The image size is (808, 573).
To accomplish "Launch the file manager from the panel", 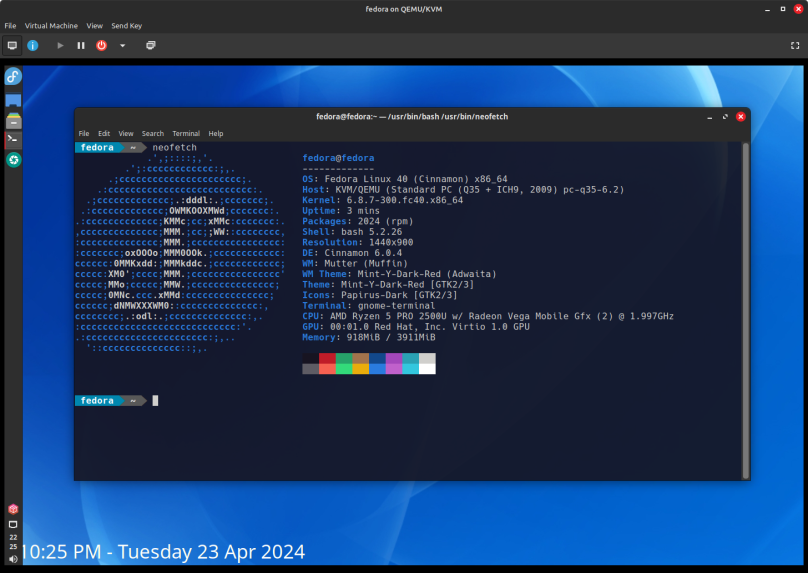I will (x=13, y=121).
